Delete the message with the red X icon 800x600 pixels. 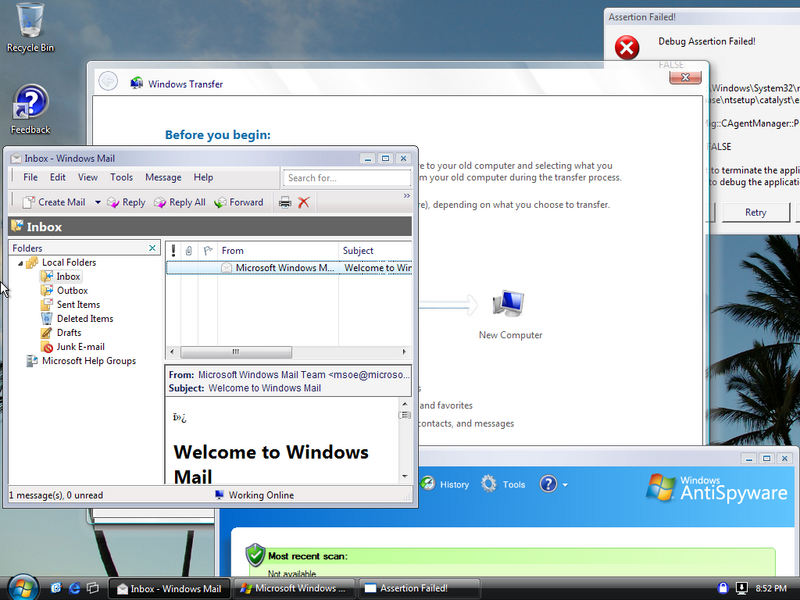[x=304, y=203]
